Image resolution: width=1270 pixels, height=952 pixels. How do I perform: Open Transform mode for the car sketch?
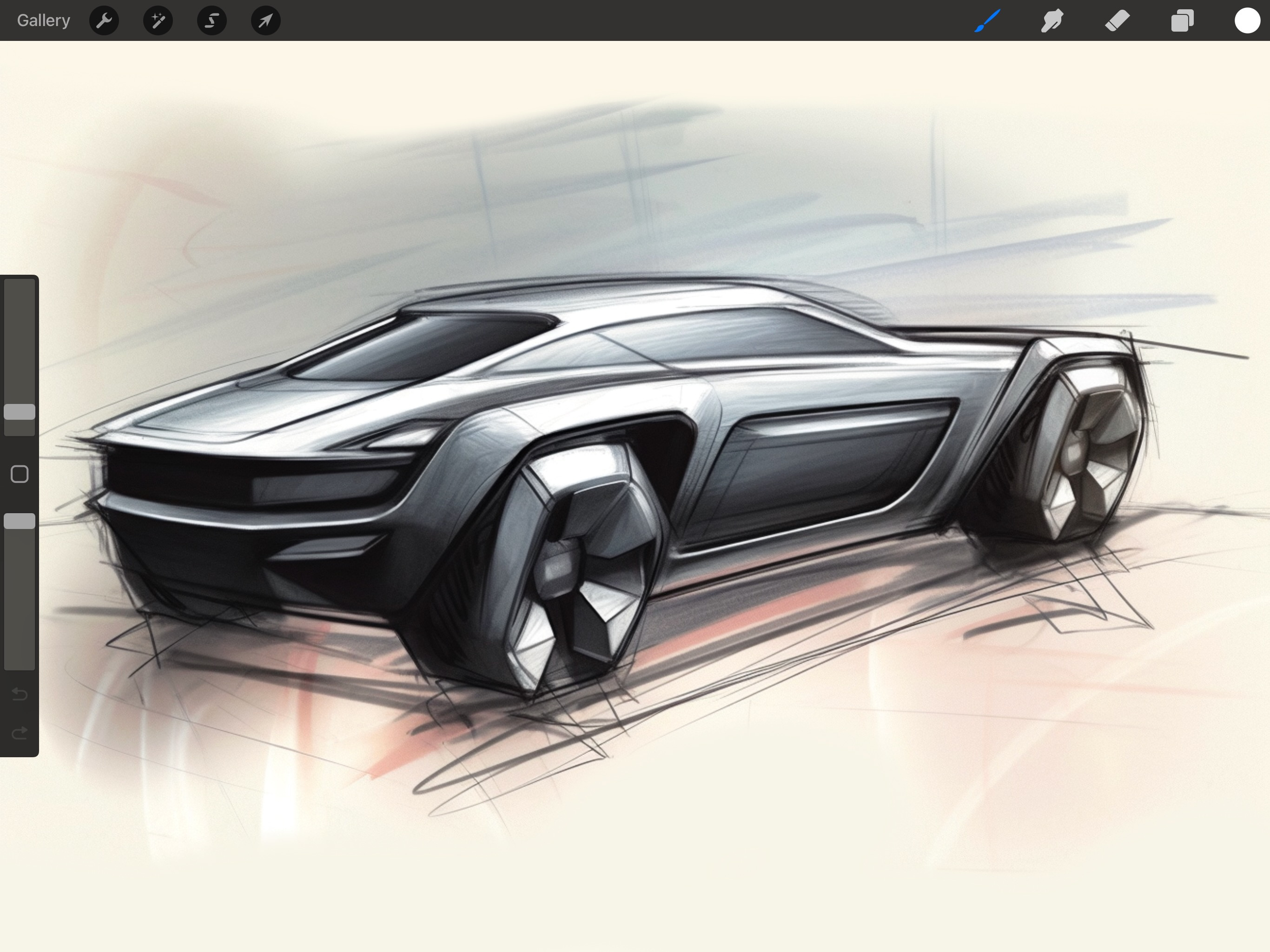coord(265,20)
